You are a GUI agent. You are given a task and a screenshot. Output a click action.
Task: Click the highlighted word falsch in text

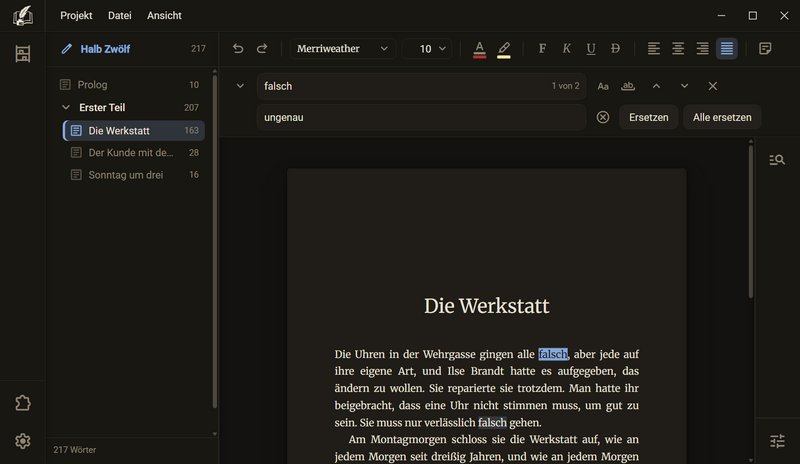[553, 354]
